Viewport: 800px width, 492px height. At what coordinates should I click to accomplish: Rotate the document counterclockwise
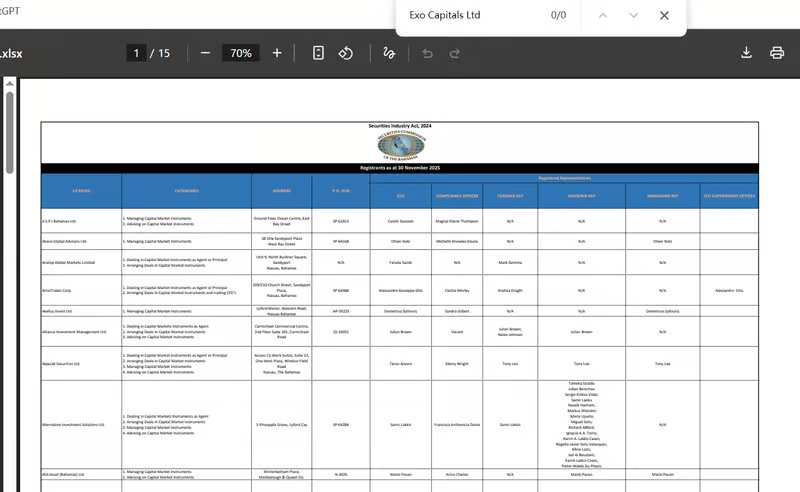[346, 53]
